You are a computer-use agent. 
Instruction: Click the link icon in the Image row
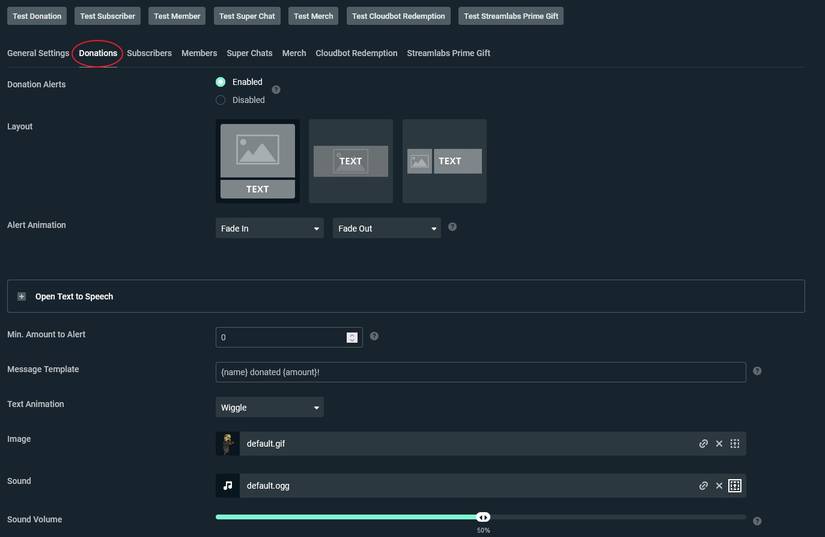coord(703,443)
